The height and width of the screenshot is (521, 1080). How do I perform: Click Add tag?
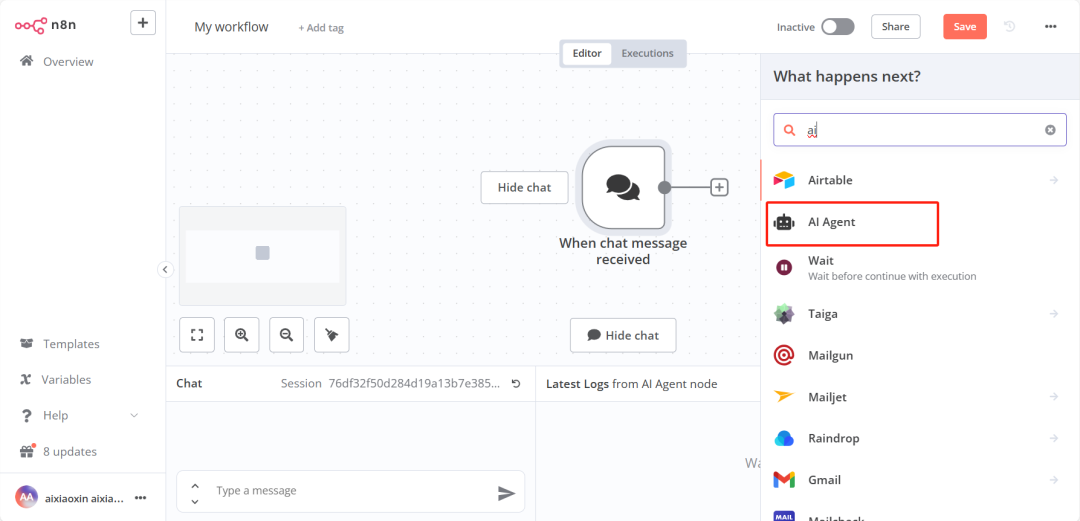click(x=321, y=28)
